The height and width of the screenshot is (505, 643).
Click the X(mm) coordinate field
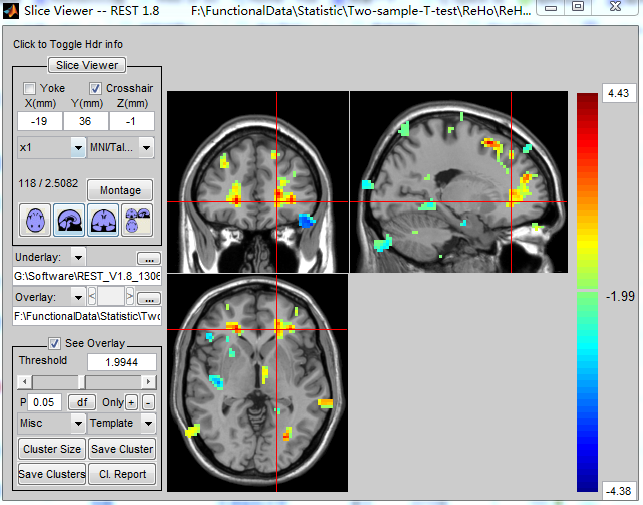point(40,121)
